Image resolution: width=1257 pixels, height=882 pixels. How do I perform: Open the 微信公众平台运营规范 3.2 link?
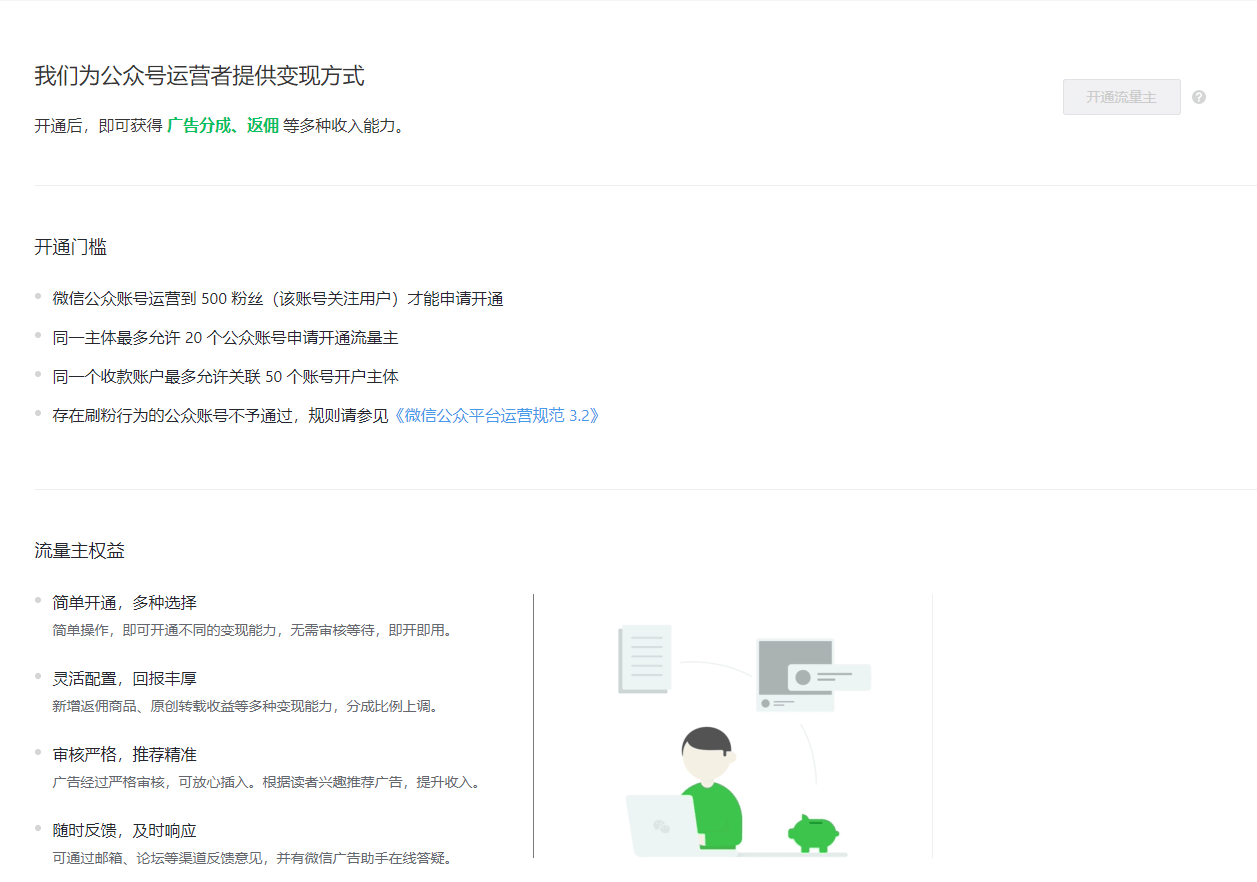coord(496,415)
